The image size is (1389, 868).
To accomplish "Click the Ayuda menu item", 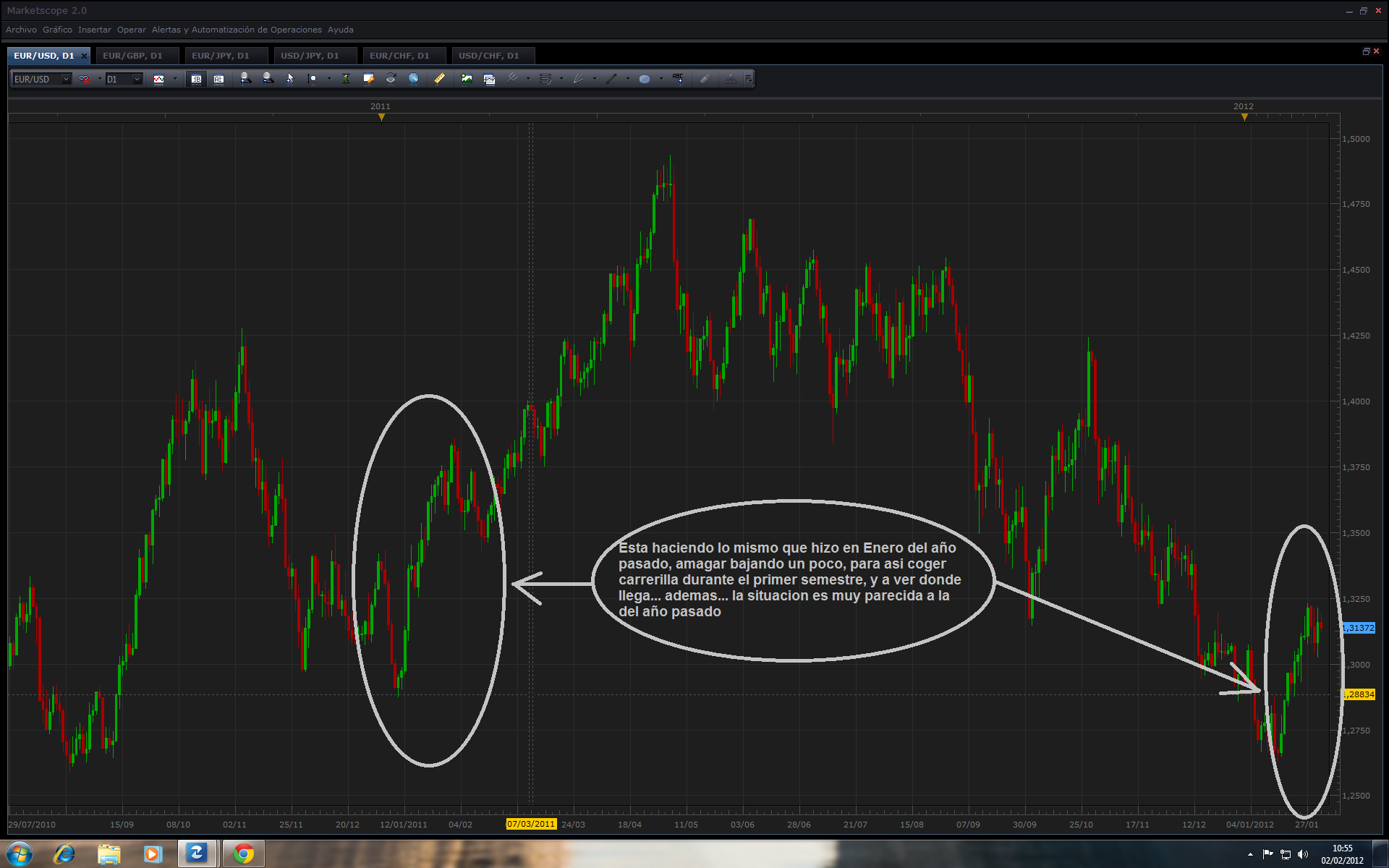I will coord(340,30).
